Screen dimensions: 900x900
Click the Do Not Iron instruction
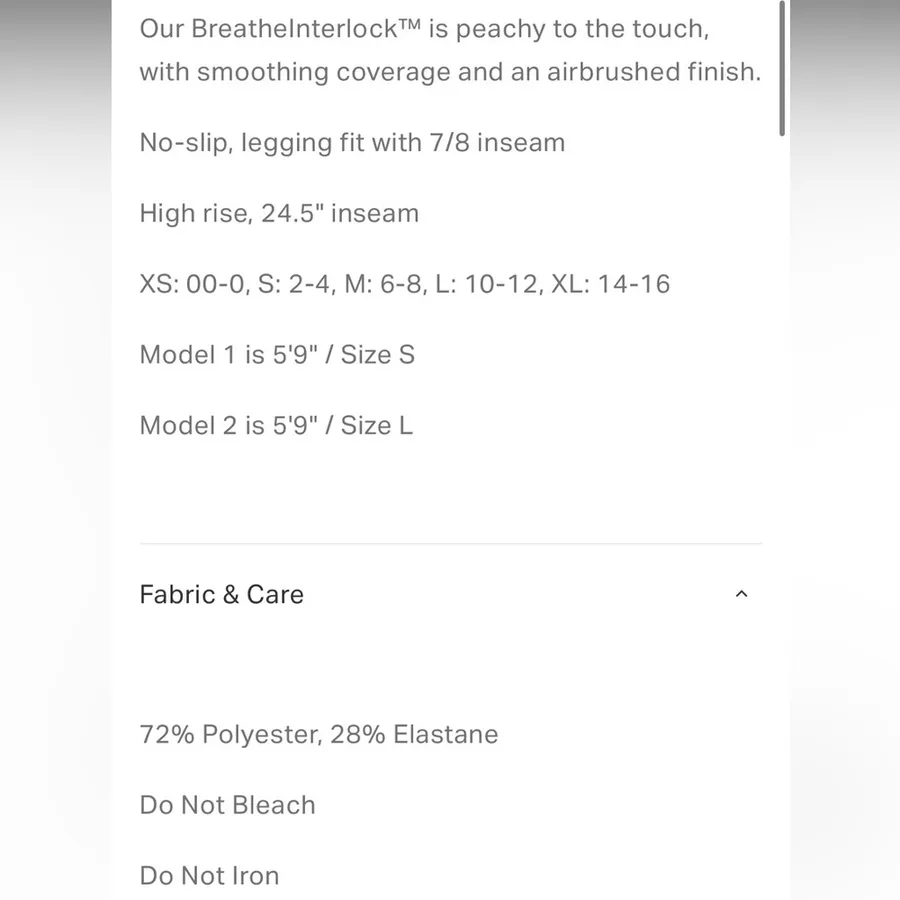210,875
